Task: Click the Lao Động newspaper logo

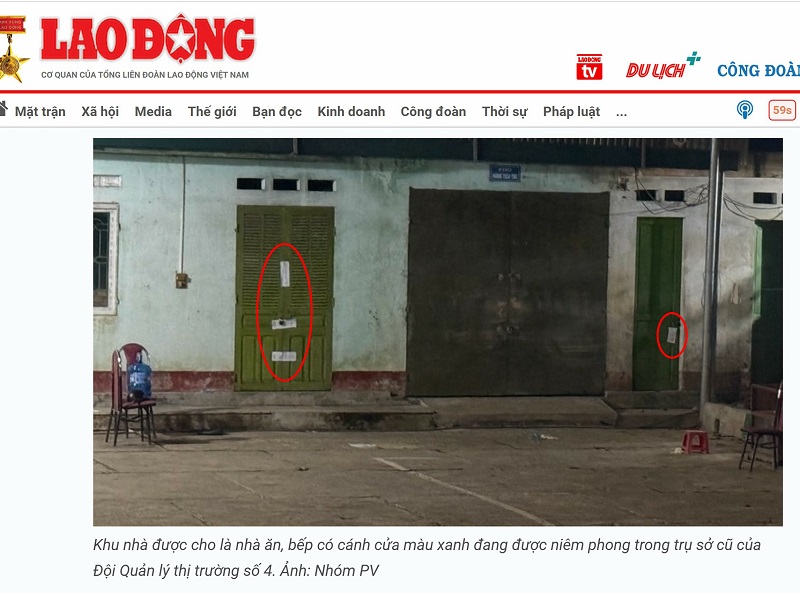Action: click(147, 48)
